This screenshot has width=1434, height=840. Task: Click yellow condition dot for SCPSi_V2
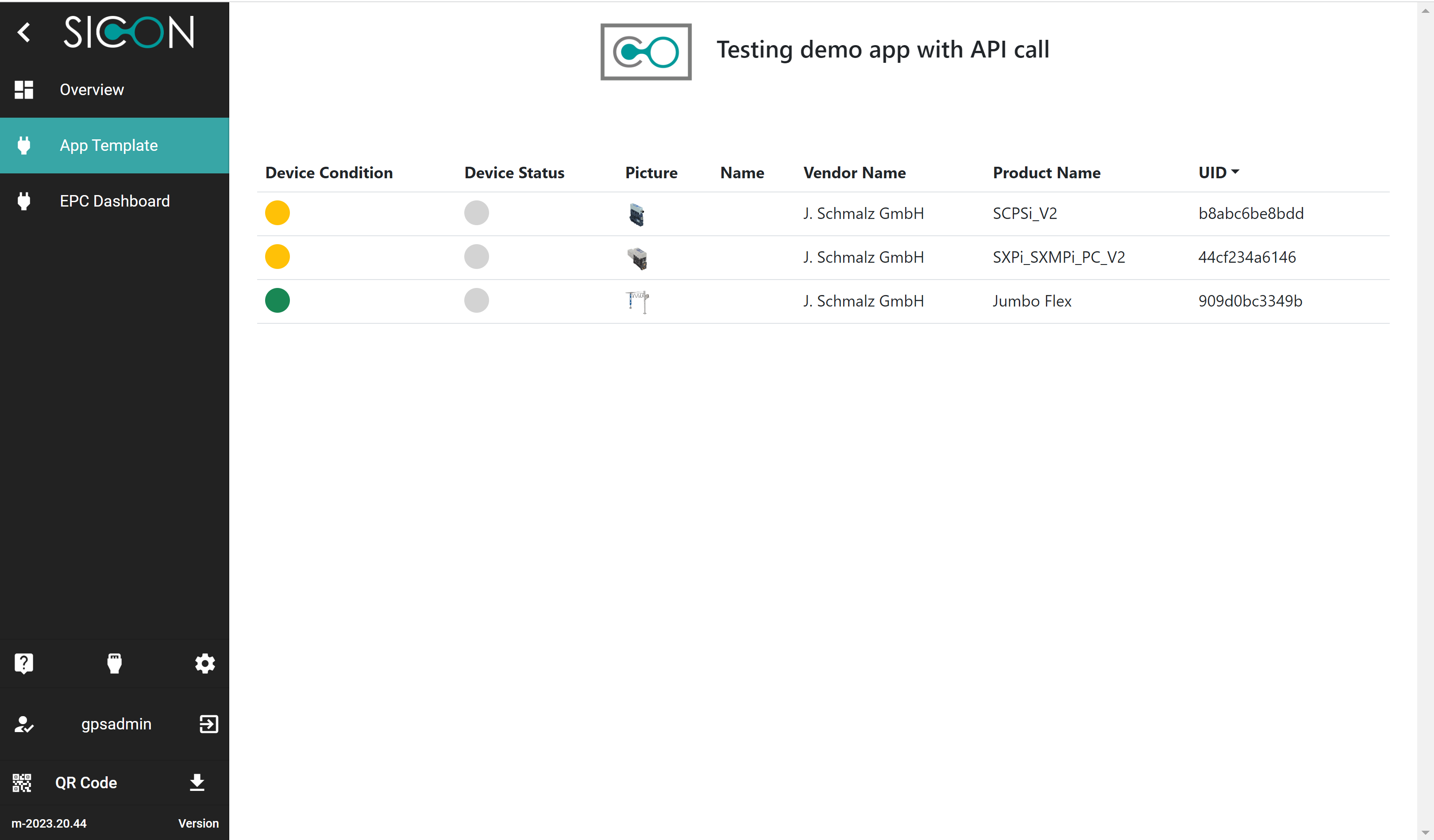[x=277, y=213]
